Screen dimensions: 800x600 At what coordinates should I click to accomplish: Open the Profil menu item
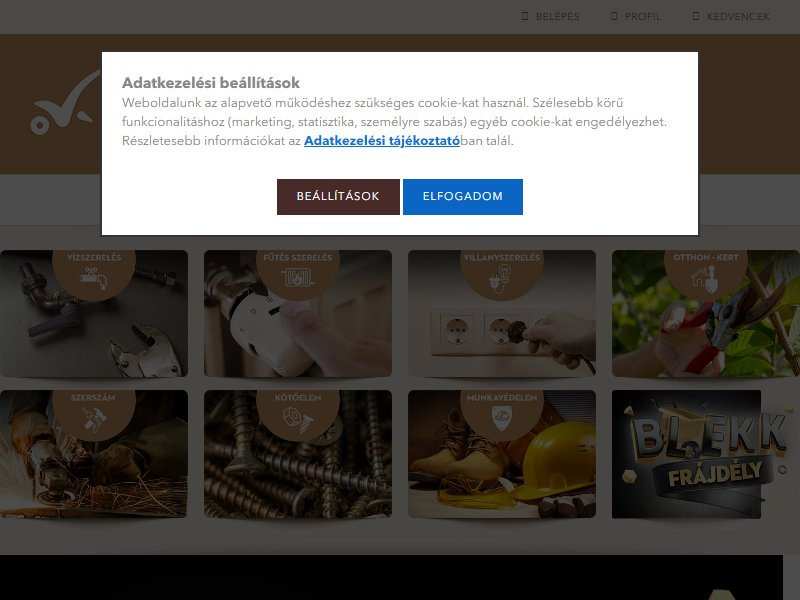(x=636, y=16)
